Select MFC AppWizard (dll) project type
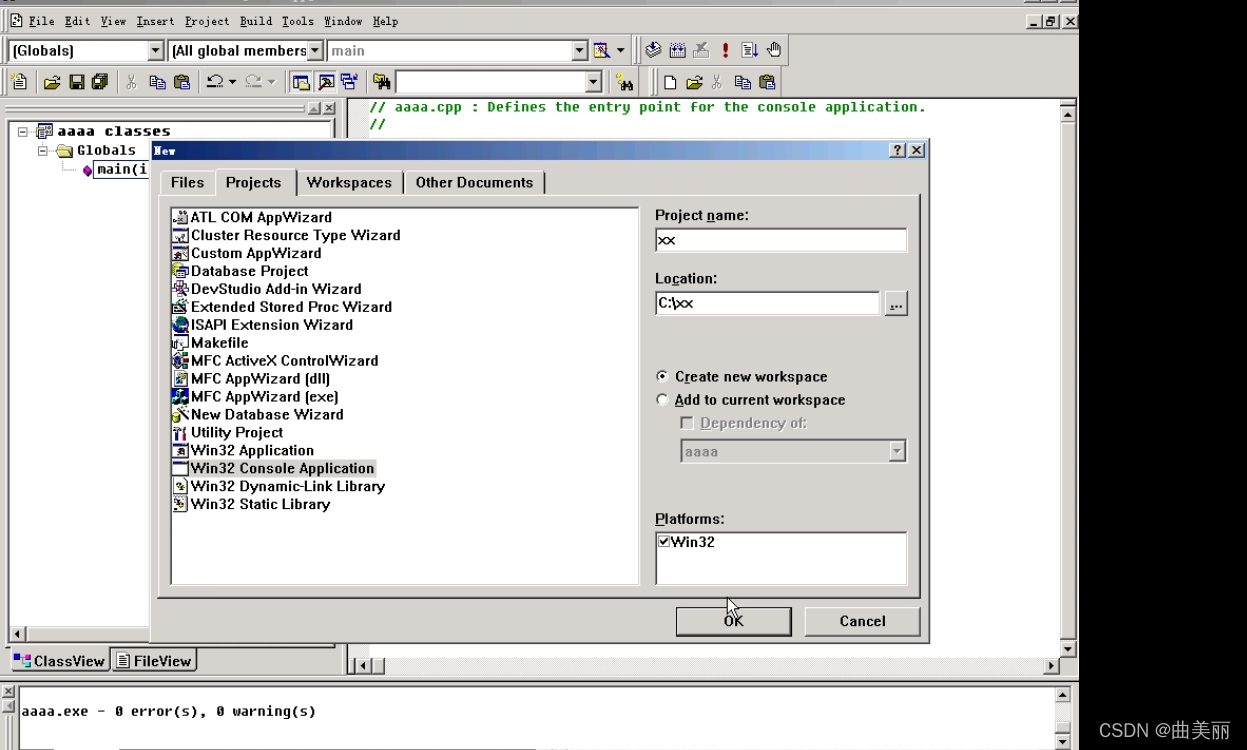Viewport: 1247px width, 750px height. point(252,379)
